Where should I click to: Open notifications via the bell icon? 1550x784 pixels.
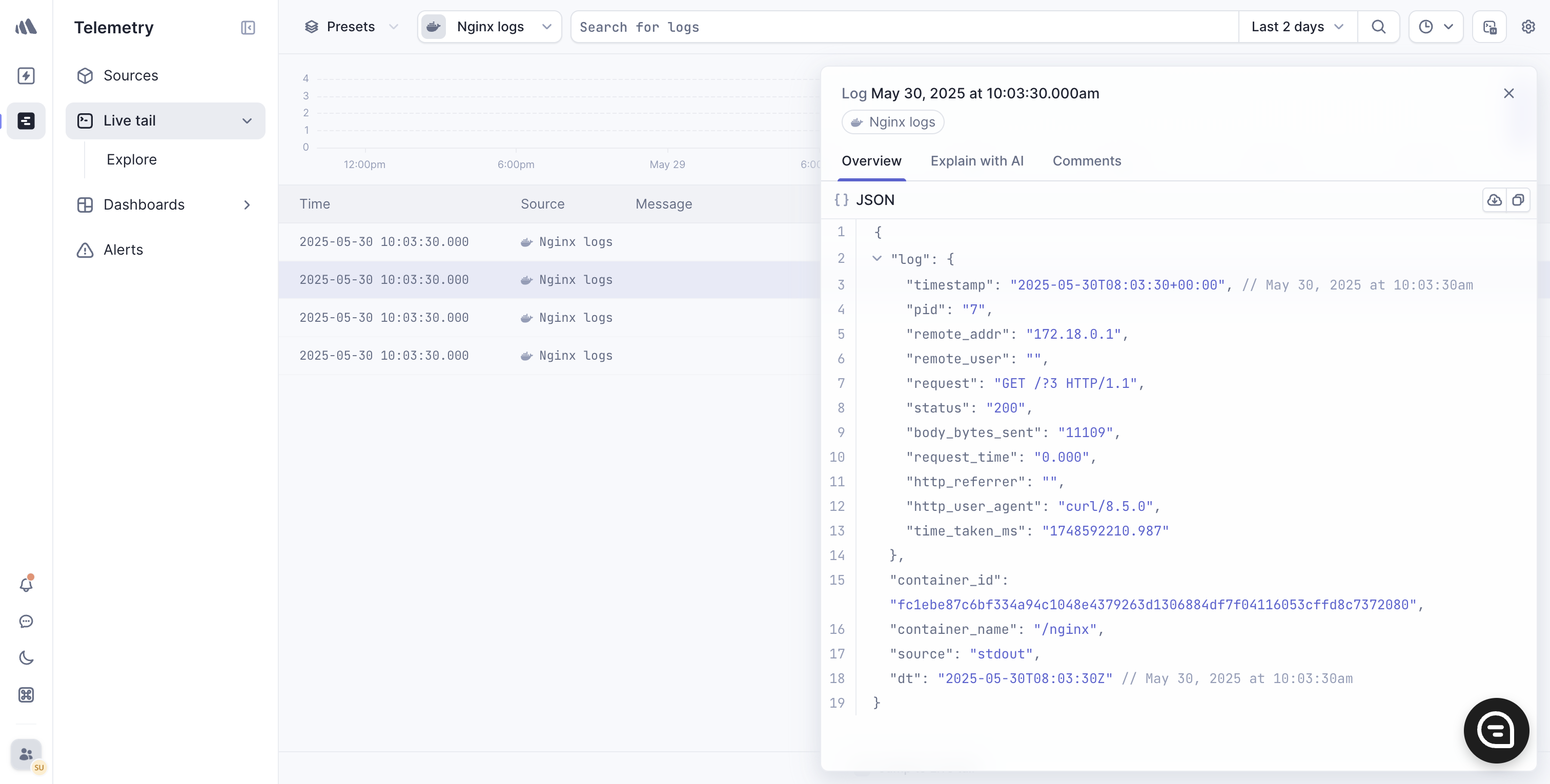(x=26, y=584)
